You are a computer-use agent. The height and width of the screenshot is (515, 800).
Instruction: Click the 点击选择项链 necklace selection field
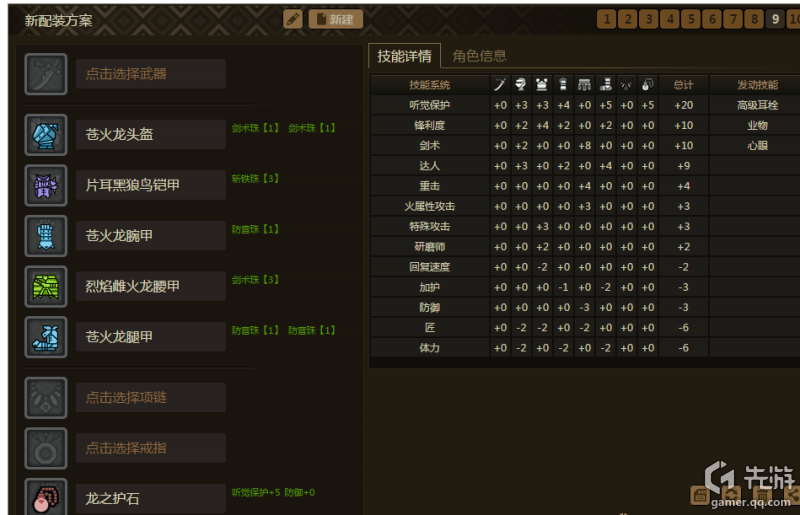tap(151, 398)
